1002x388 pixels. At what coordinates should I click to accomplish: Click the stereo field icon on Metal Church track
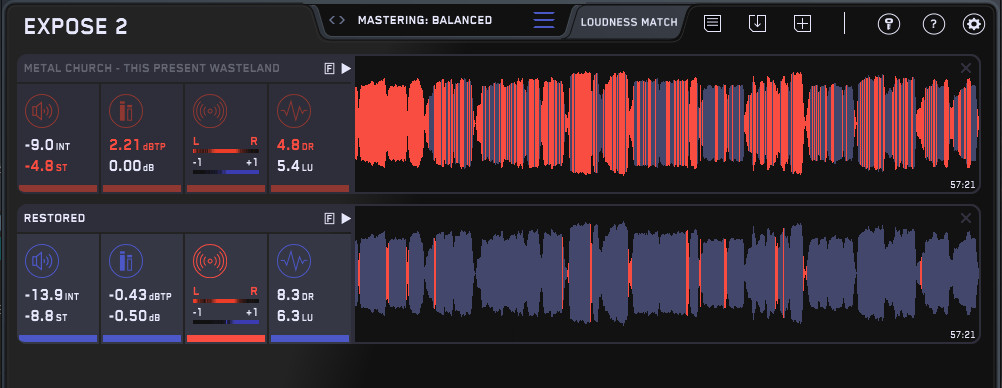(x=210, y=111)
